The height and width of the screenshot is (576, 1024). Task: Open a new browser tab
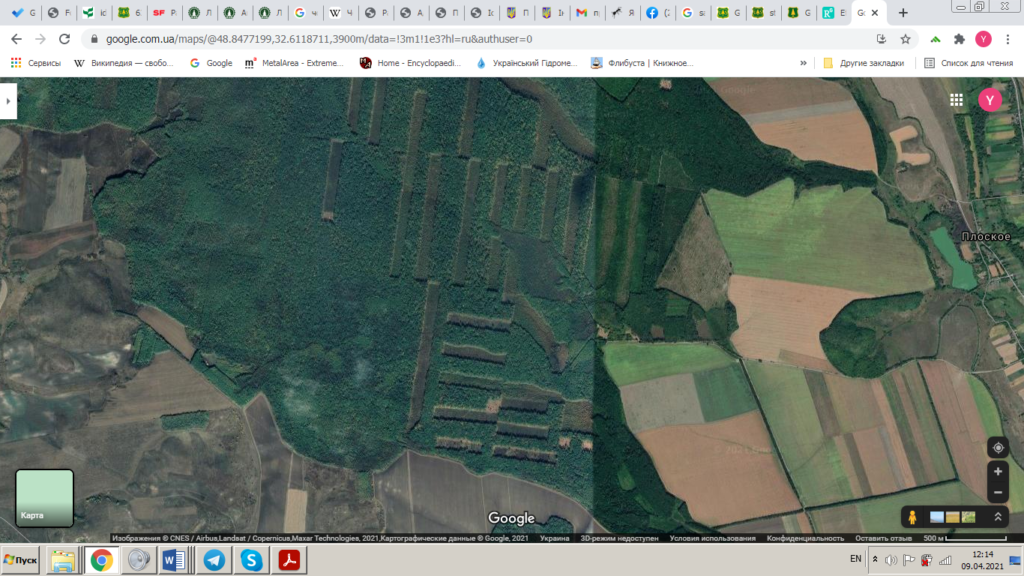[x=903, y=13]
